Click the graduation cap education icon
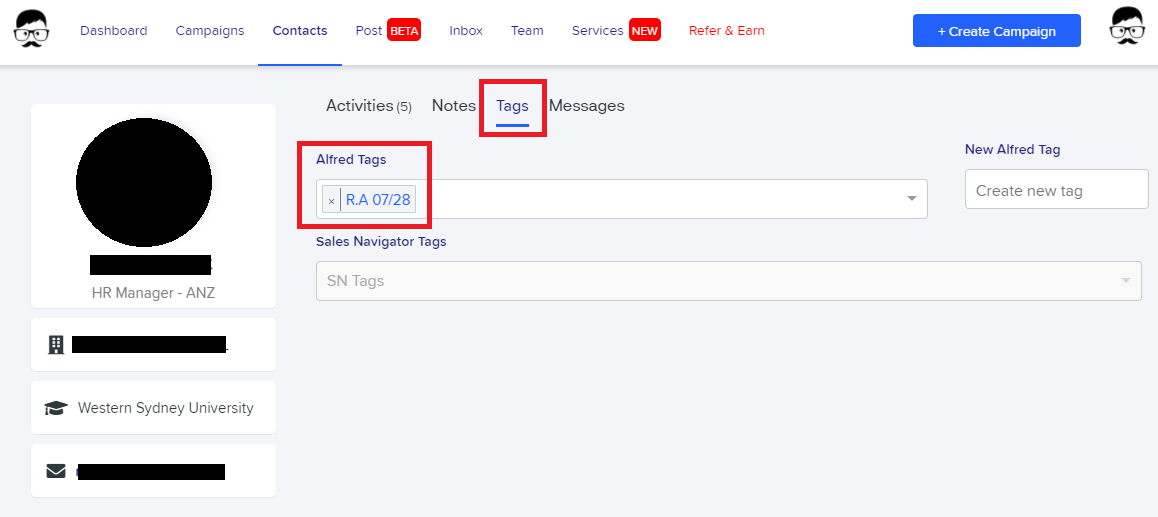 56,408
